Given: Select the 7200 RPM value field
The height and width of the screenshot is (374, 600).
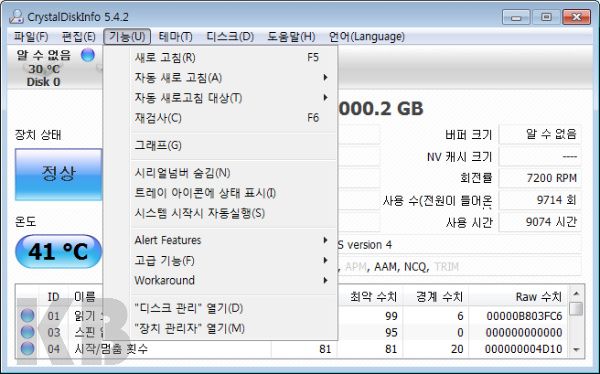Looking at the screenshot, I should (x=540, y=178).
